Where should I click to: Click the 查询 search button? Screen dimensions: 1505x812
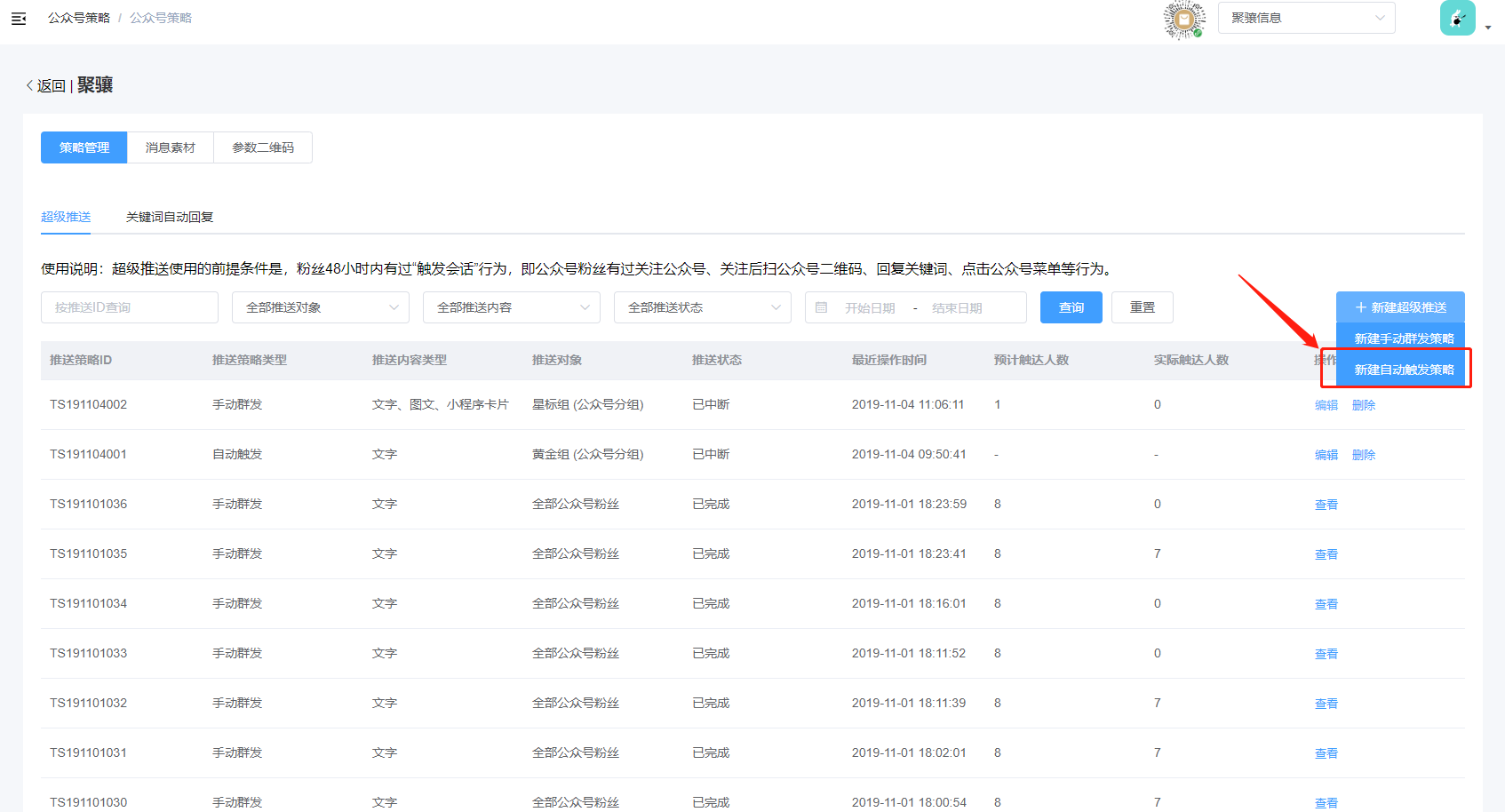1071,307
